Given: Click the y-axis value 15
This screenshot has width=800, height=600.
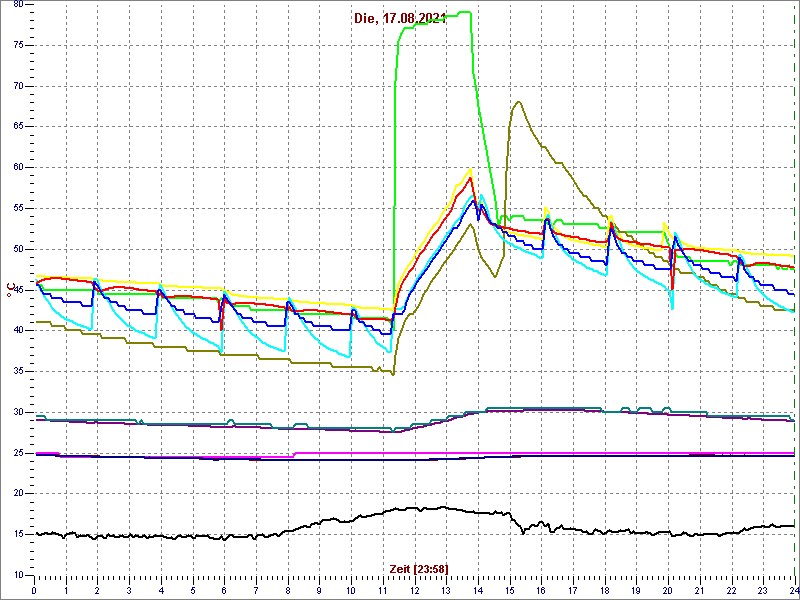Looking at the screenshot, I should 18,534.
